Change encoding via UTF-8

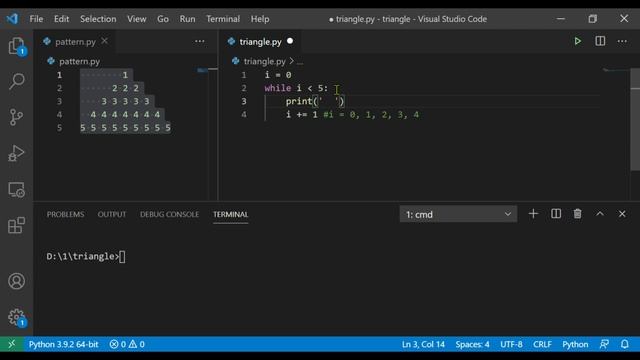pos(511,344)
